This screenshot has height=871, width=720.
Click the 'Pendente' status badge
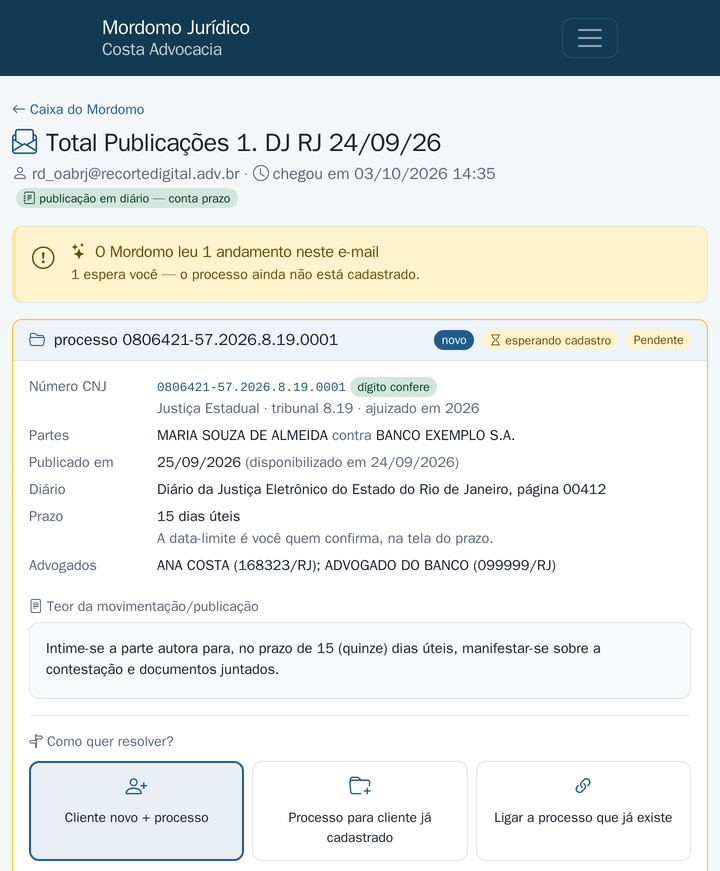[658, 340]
